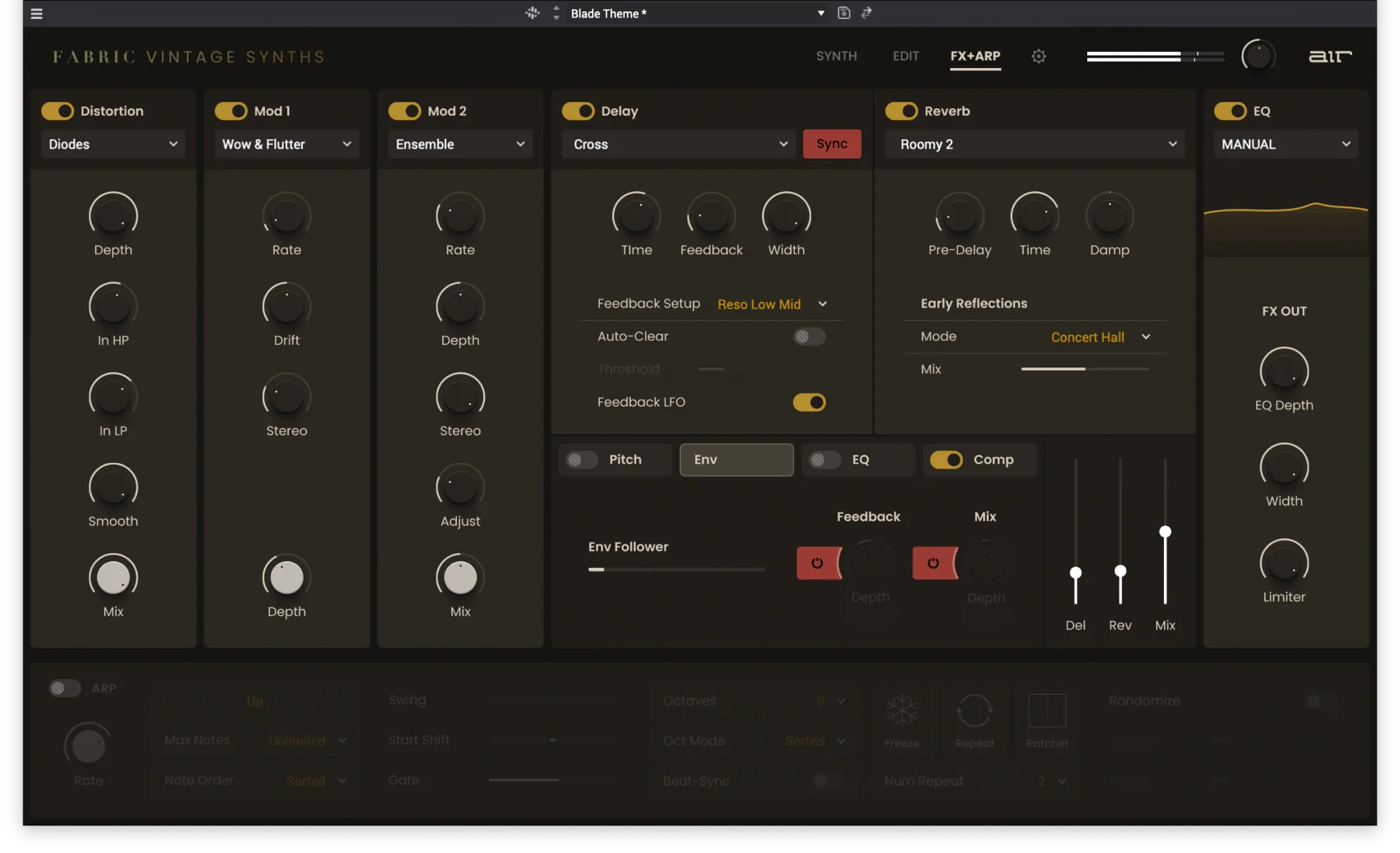Click the EQ Depth knob

(1284, 371)
